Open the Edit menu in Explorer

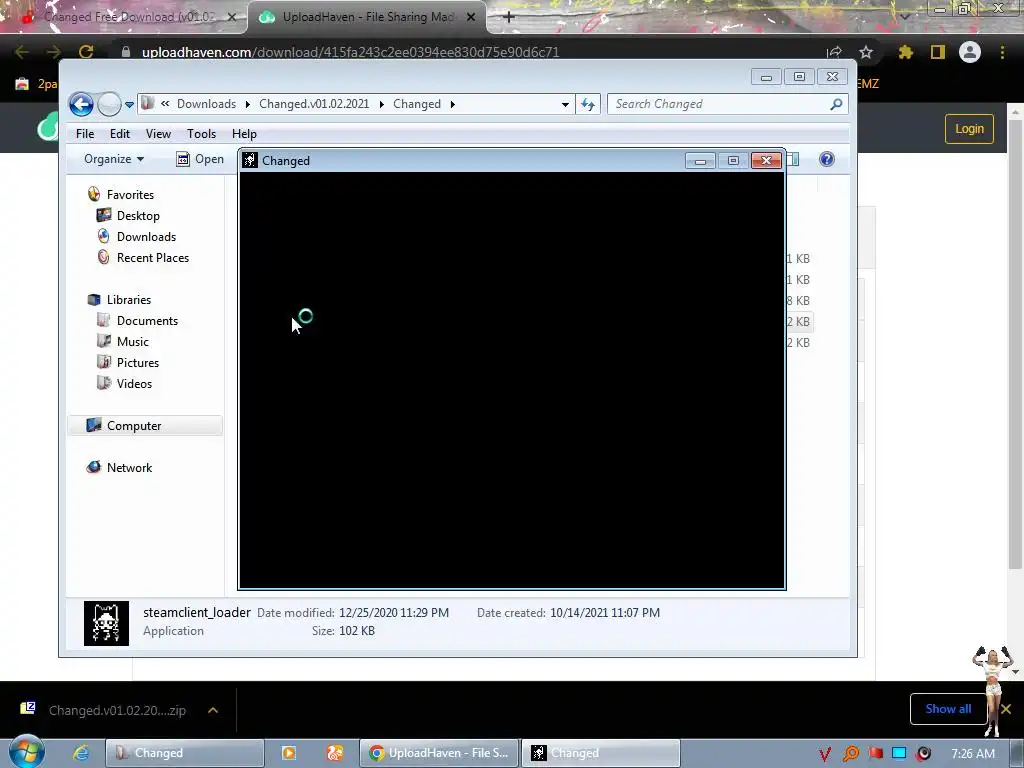coord(120,134)
